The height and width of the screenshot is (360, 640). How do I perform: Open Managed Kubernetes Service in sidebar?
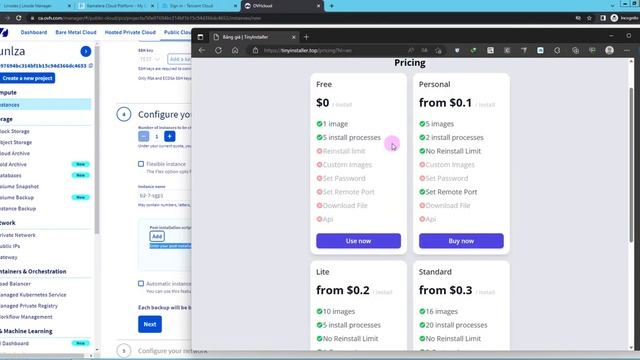tap(33, 295)
